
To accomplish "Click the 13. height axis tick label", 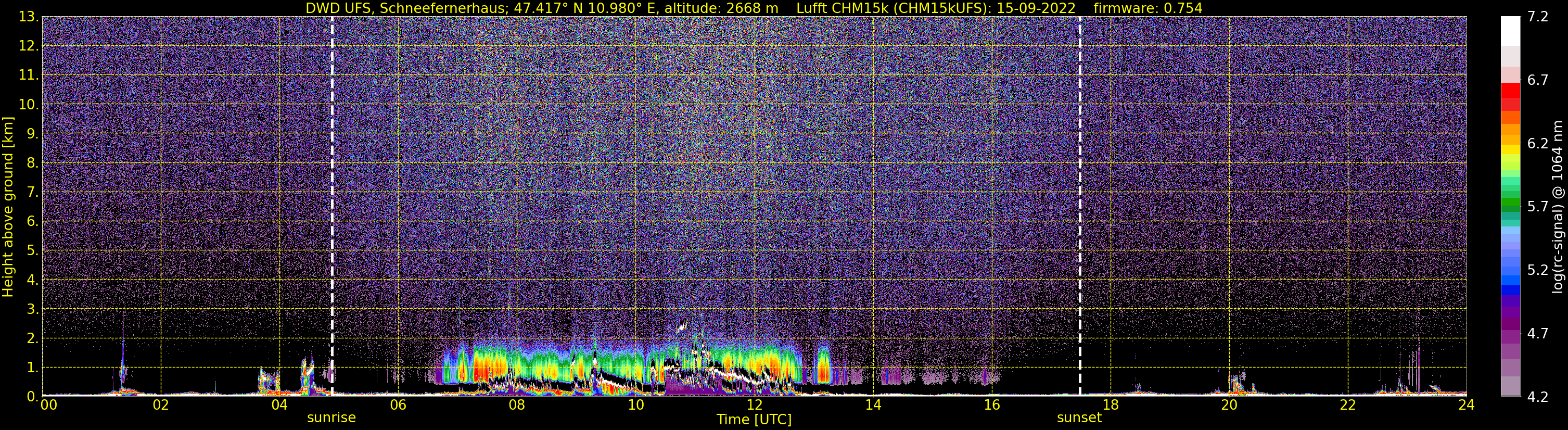I will pyautogui.click(x=28, y=17).
